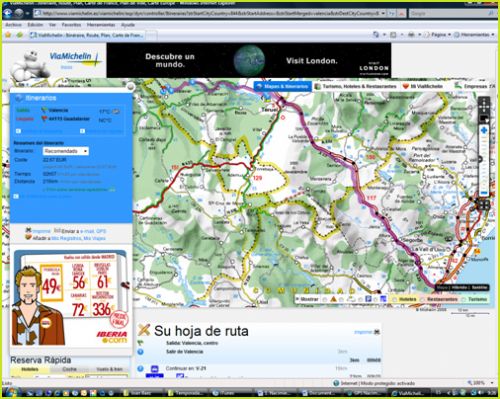Image resolution: width=500 pixels, height=399 pixels.
Task: Click the weather cloud icon in Mostrar bar
Action: (x=351, y=299)
